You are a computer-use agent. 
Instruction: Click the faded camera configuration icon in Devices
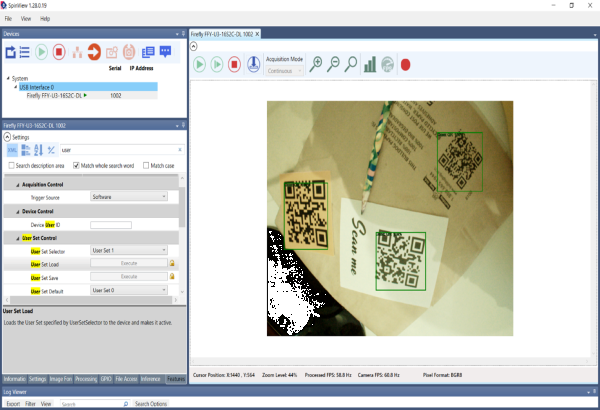tap(111, 52)
